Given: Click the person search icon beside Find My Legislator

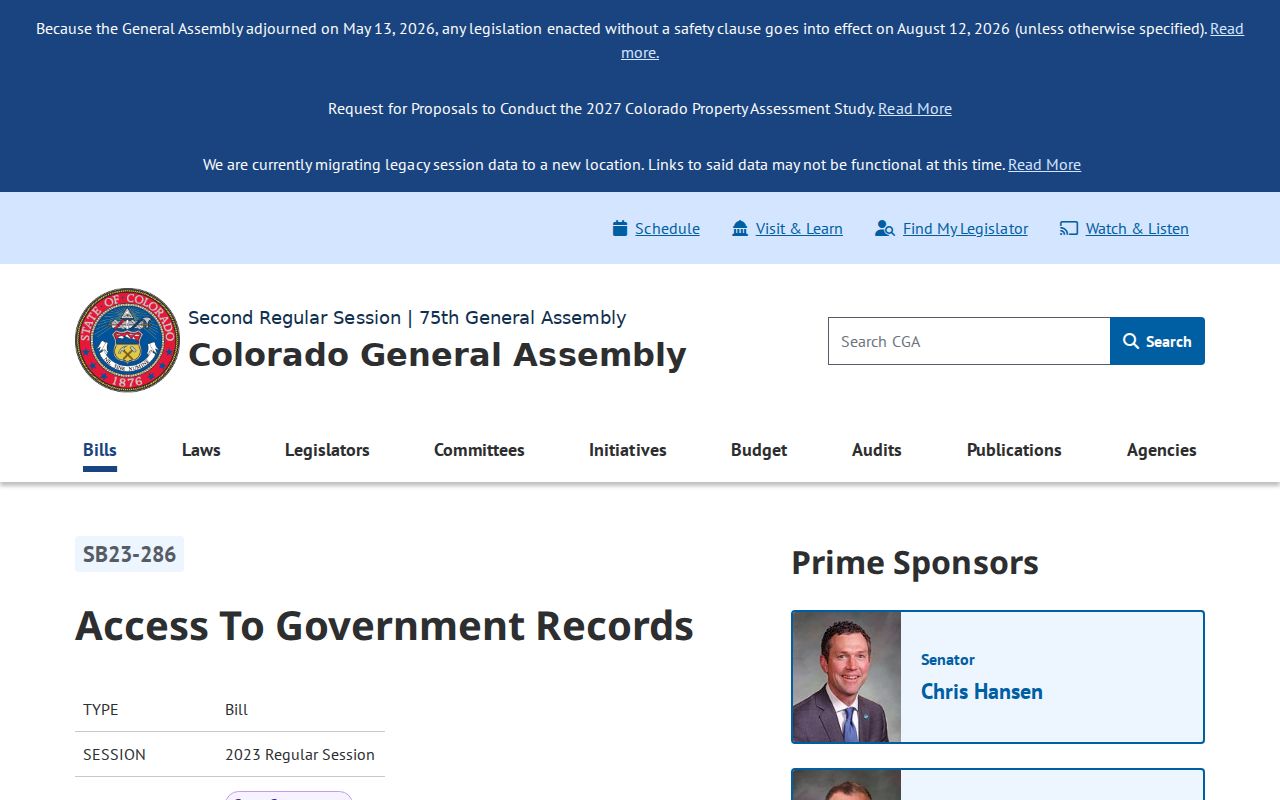Looking at the screenshot, I should click(884, 228).
